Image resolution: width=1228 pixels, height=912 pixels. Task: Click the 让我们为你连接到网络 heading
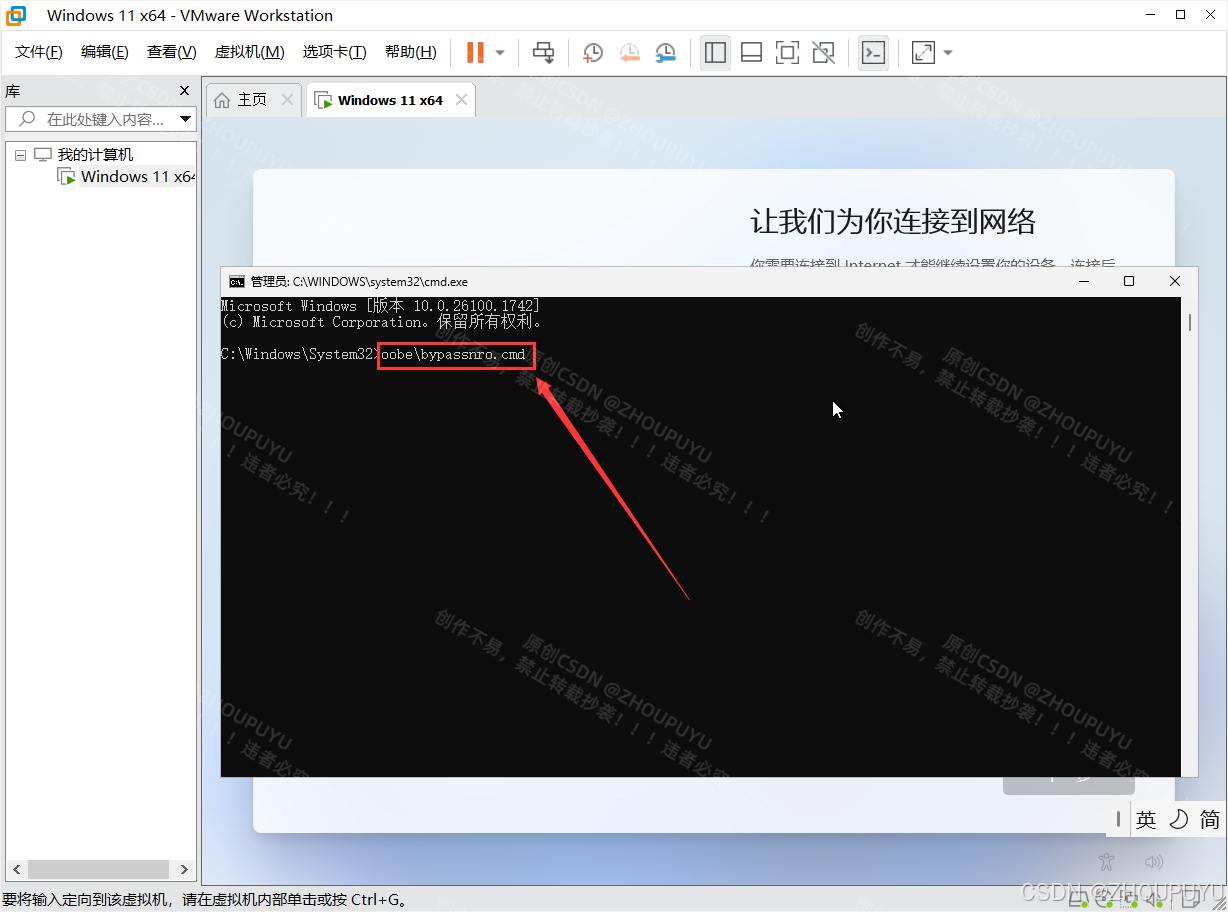click(893, 221)
